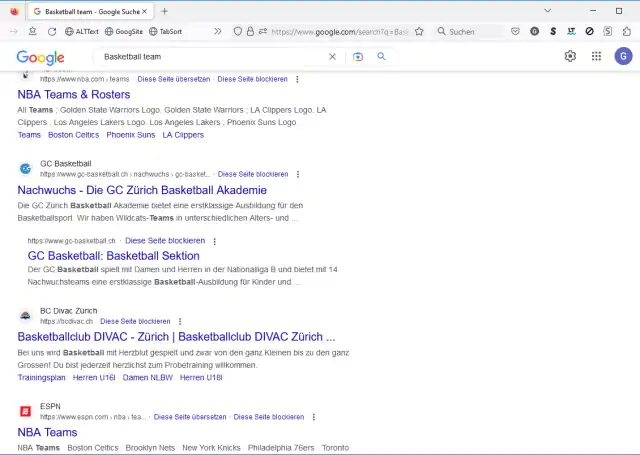Click 'Diese Seite übersetzen' for nba.com

(173, 78)
